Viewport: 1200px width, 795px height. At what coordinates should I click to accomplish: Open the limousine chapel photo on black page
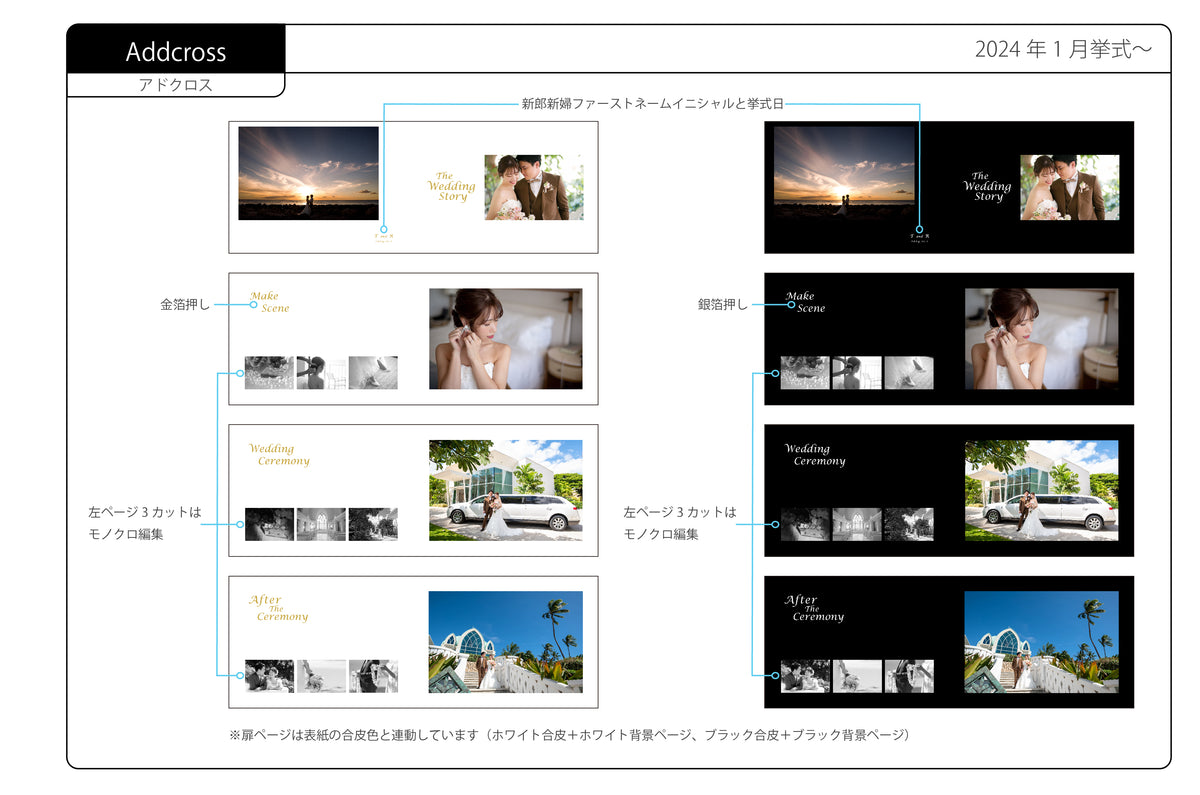1041,490
